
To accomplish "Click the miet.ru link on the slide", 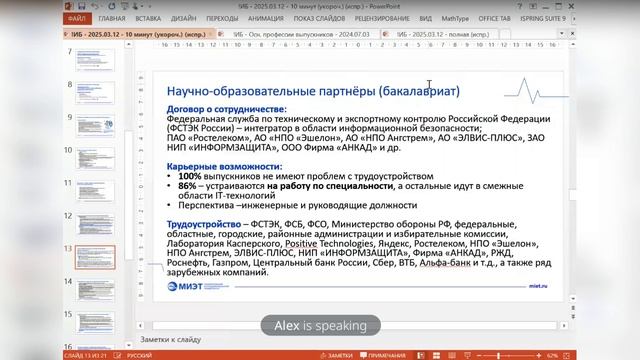I will (538, 286).
